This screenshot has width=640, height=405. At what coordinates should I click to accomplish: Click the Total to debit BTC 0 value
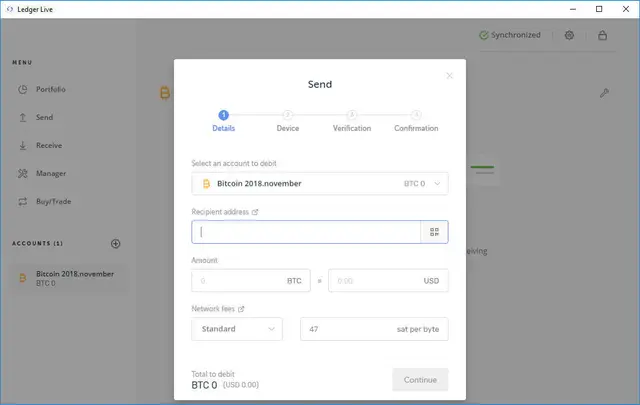tap(204, 385)
